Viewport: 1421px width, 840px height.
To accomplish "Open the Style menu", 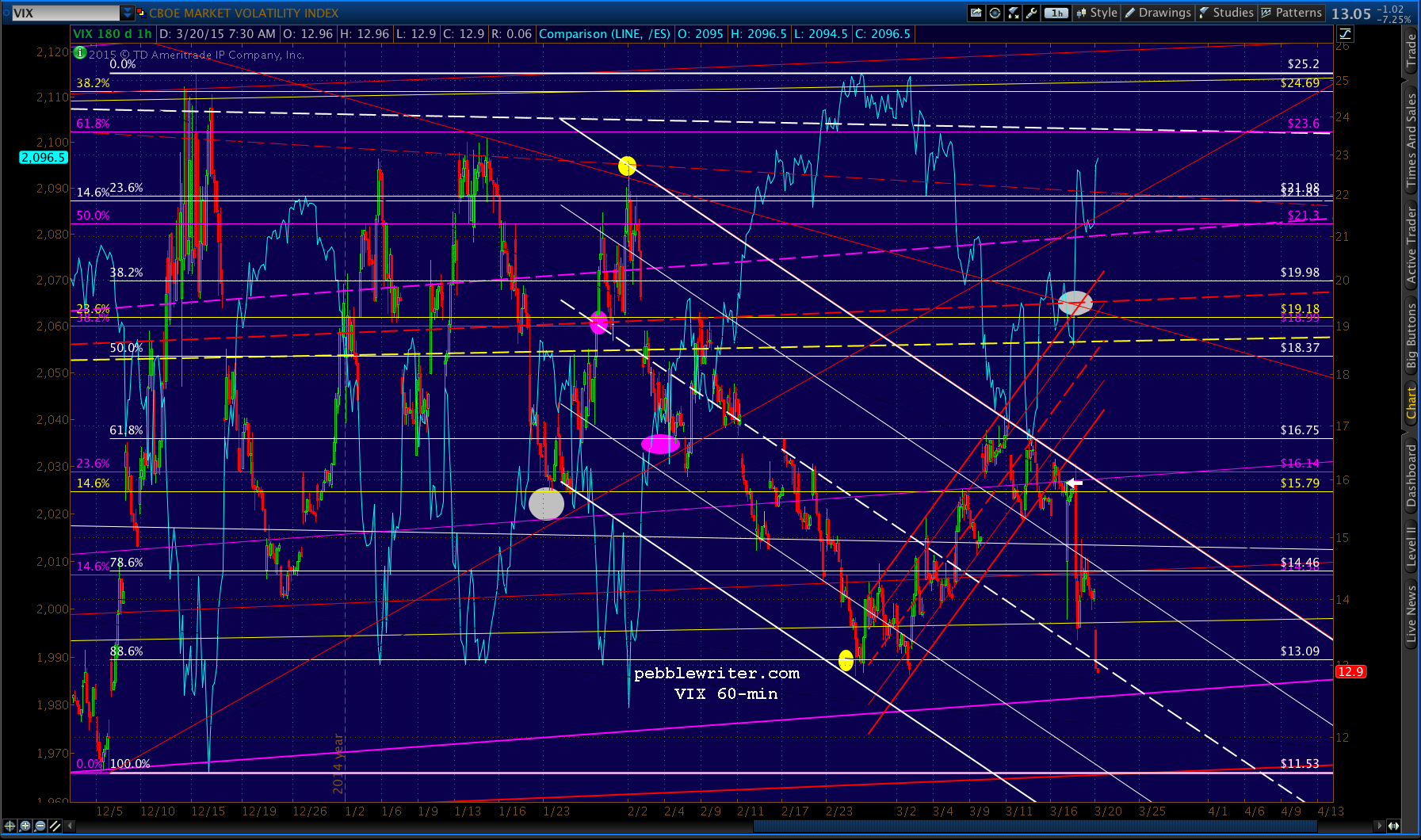I will [1096, 13].
